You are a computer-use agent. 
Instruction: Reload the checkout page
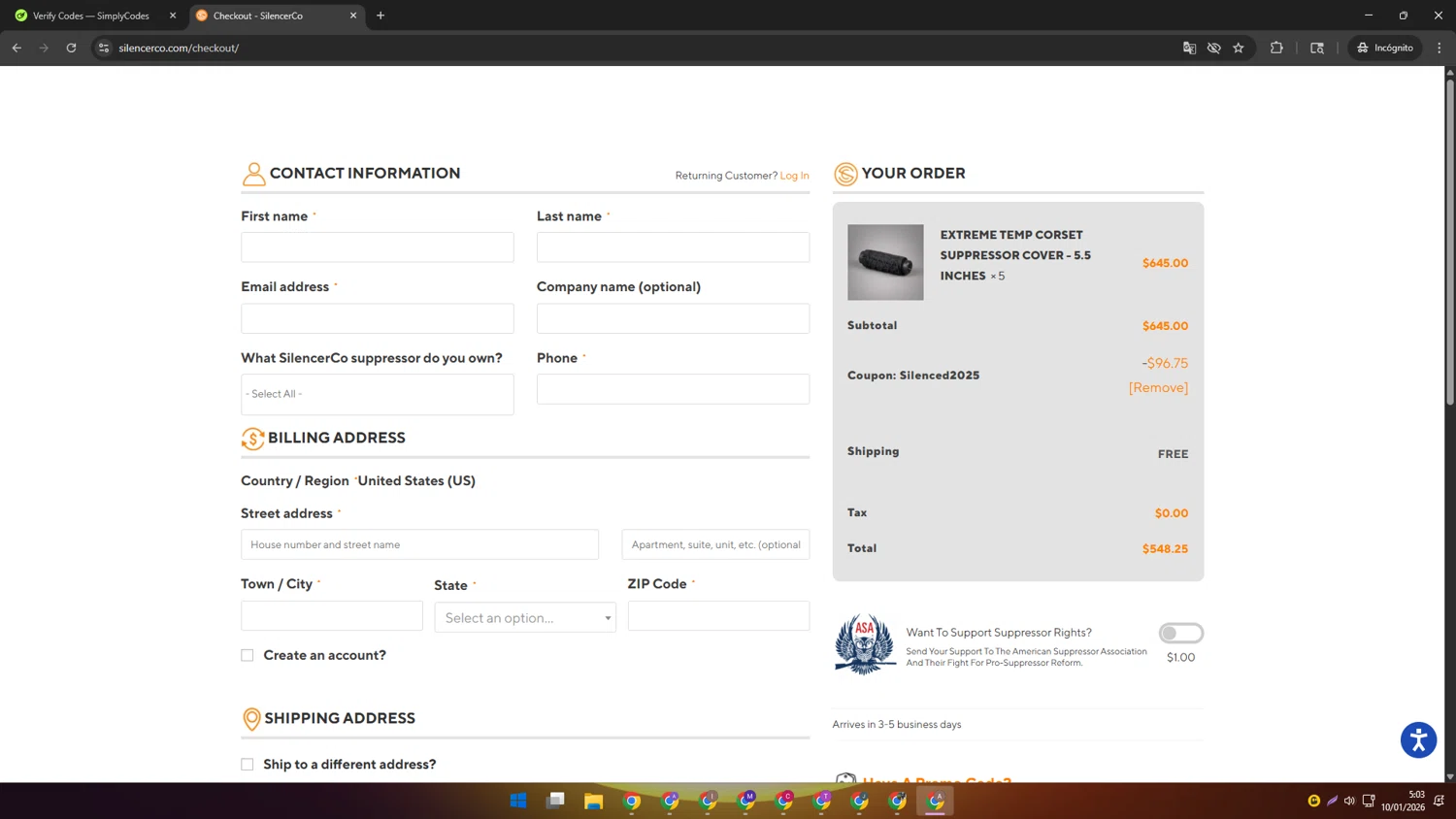coord(71,48)
